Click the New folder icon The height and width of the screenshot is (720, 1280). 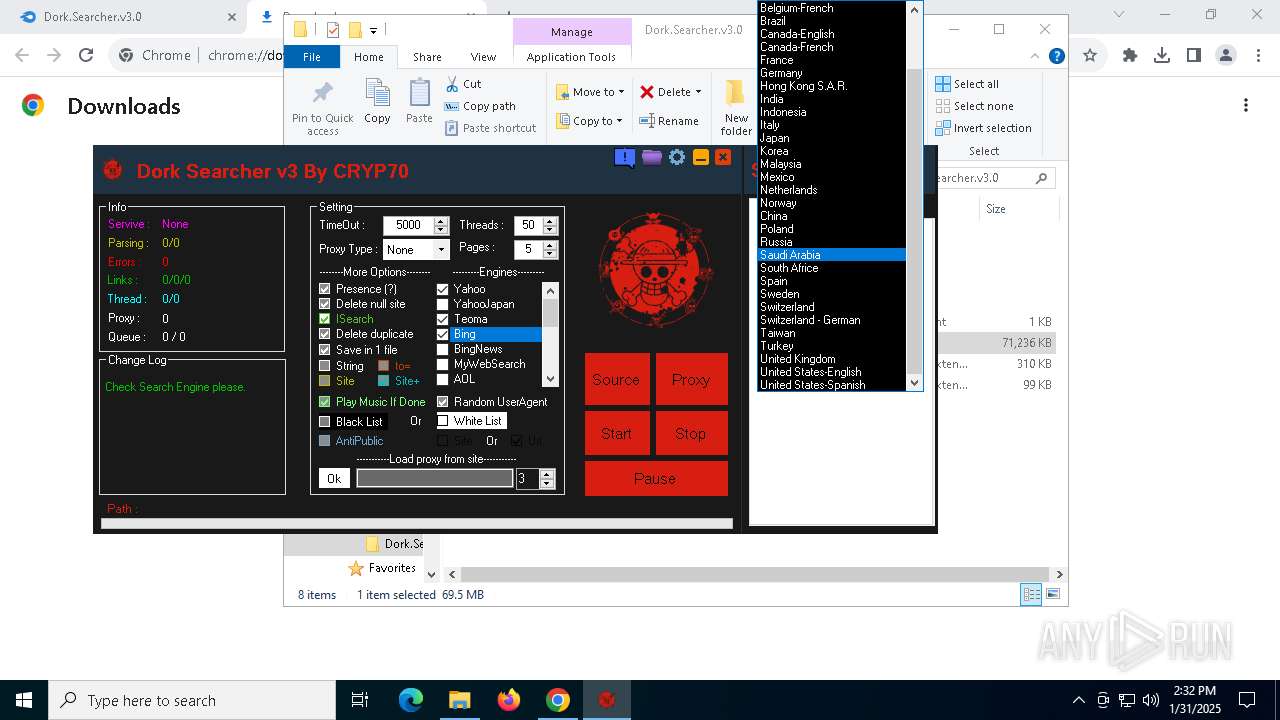(x=736, y=106)
